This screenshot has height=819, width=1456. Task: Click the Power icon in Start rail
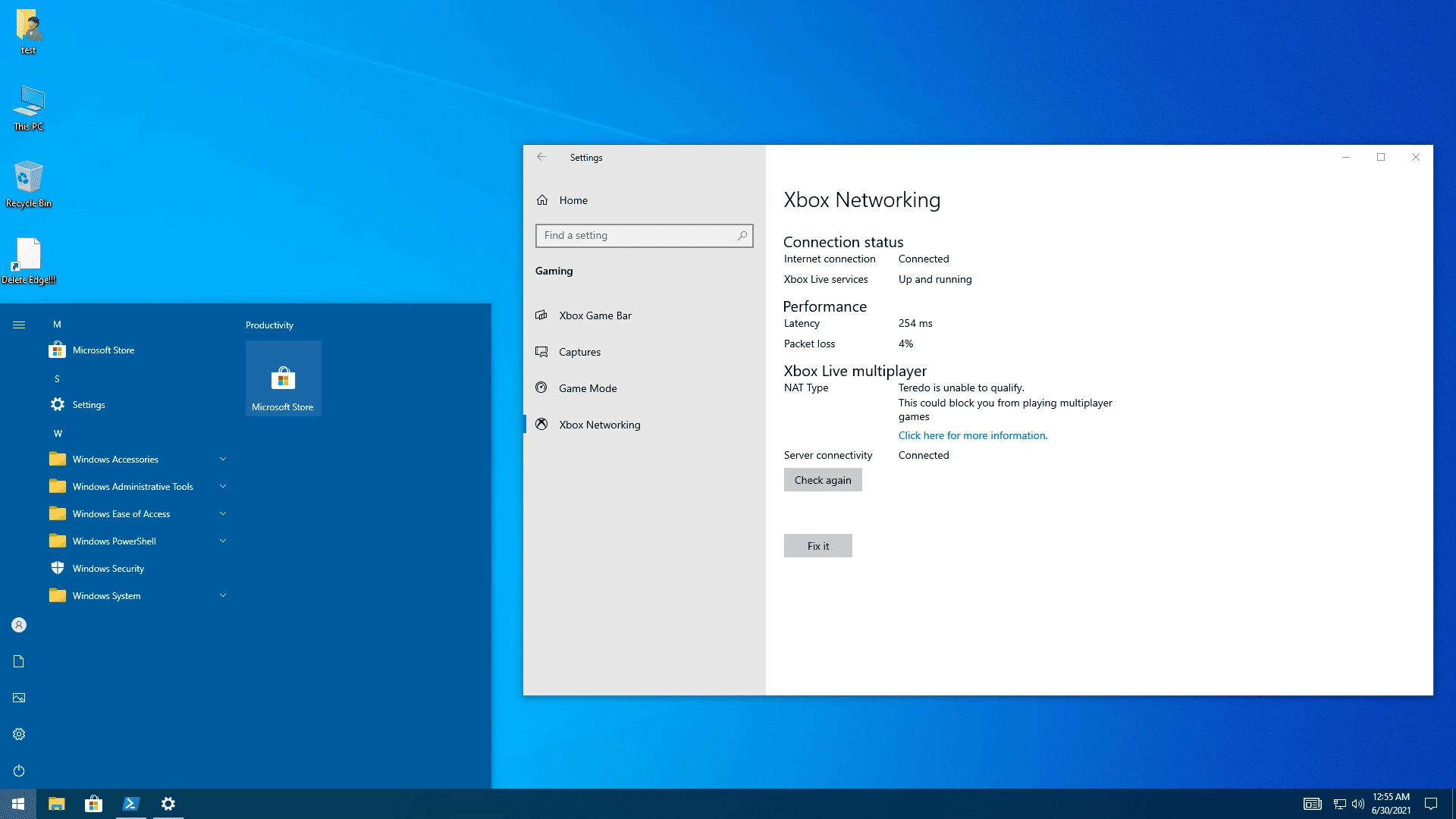[x=19, y=770]
